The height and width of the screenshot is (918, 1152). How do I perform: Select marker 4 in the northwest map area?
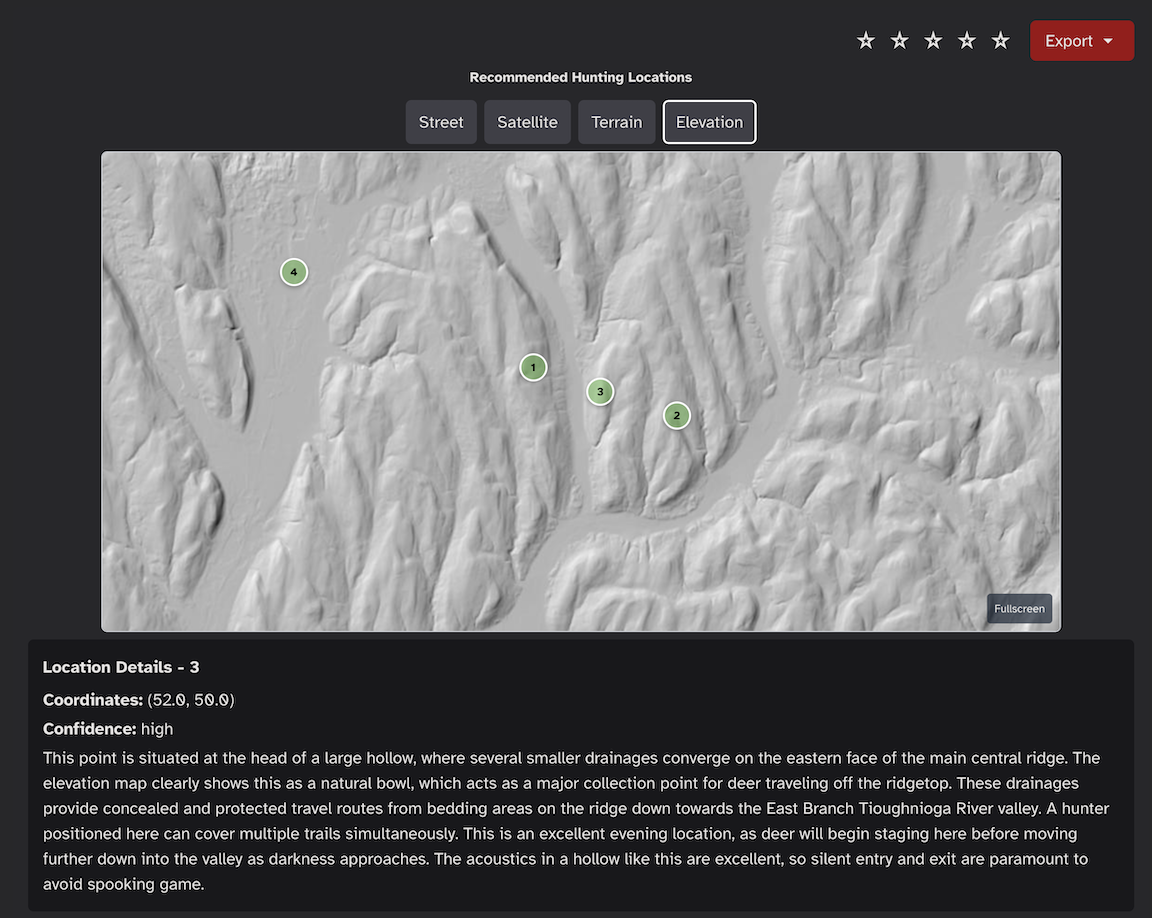[294, 271]
